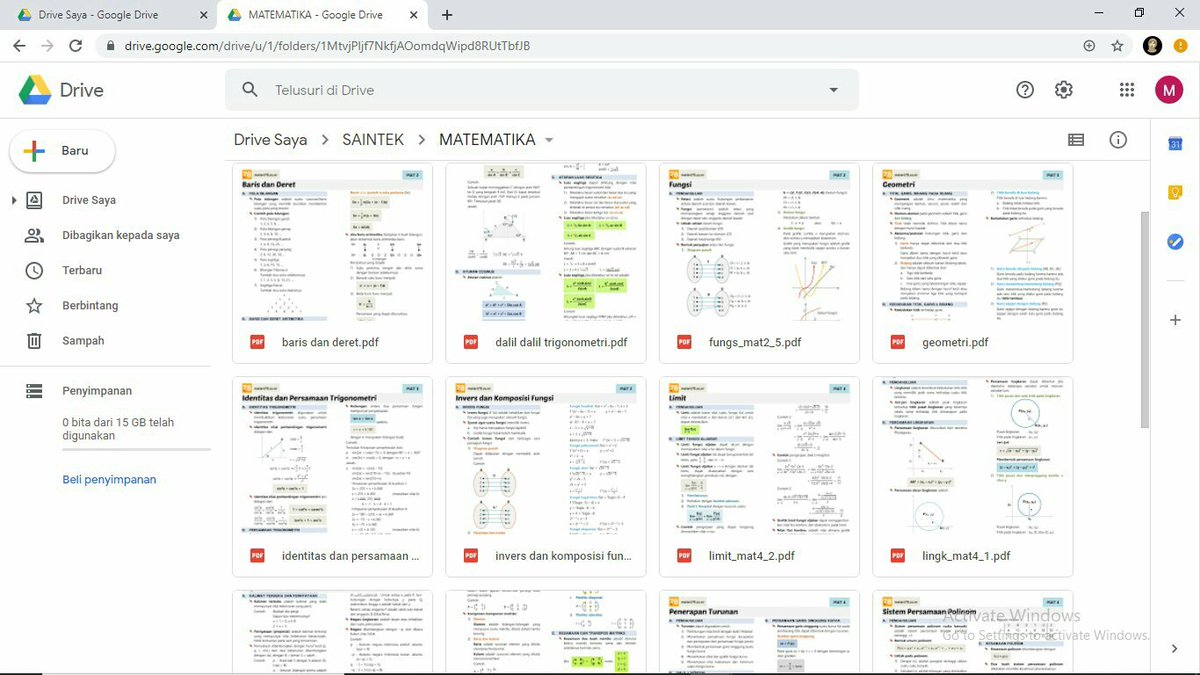Click the search magnifier icon
Viewport: 1200px width, 675px height.
click(x=250, y=90)
